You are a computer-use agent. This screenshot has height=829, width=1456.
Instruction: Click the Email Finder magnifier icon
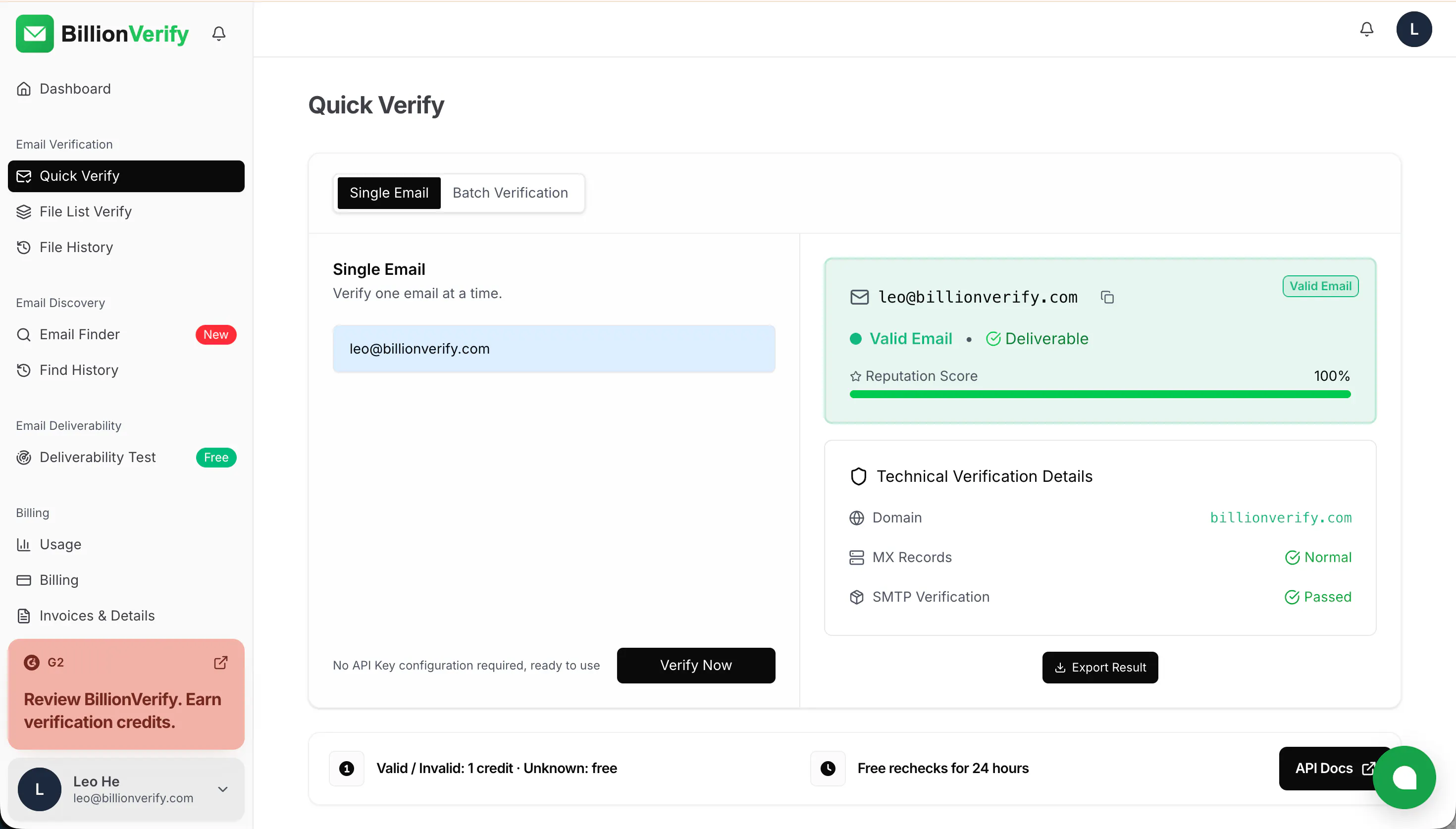(24, 335)
